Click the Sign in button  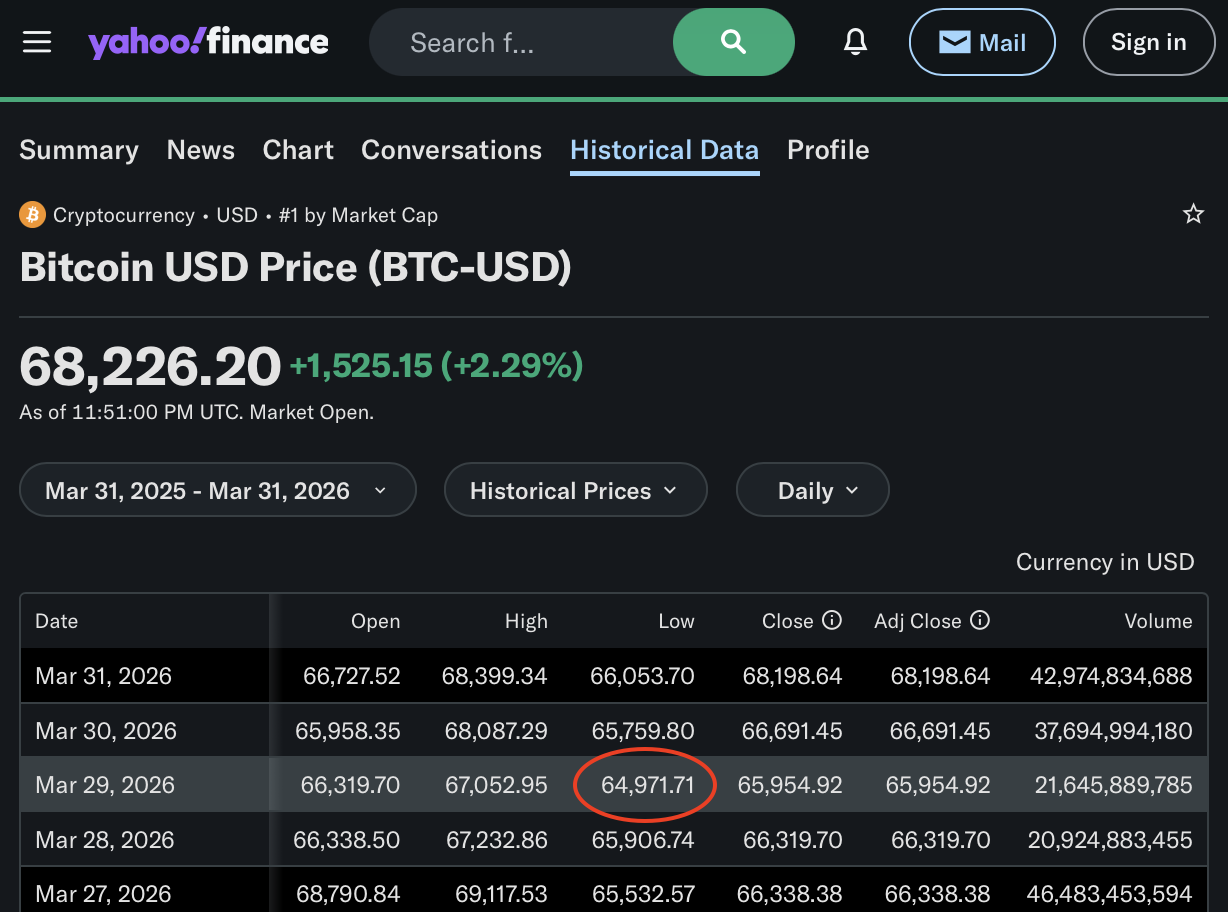1148,42
